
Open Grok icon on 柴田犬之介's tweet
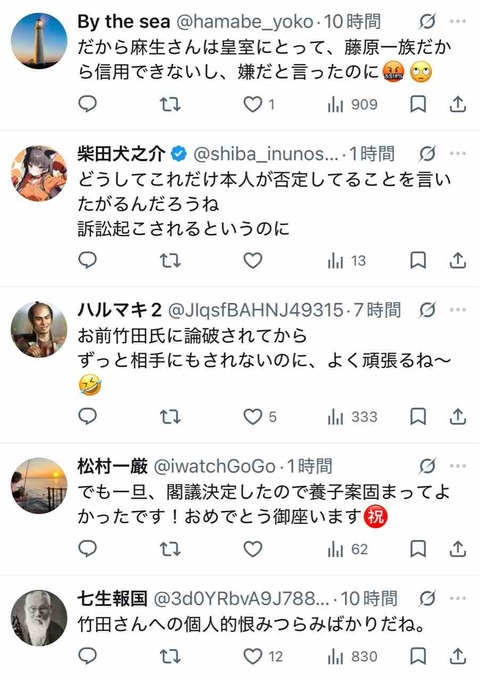[427, 153]
